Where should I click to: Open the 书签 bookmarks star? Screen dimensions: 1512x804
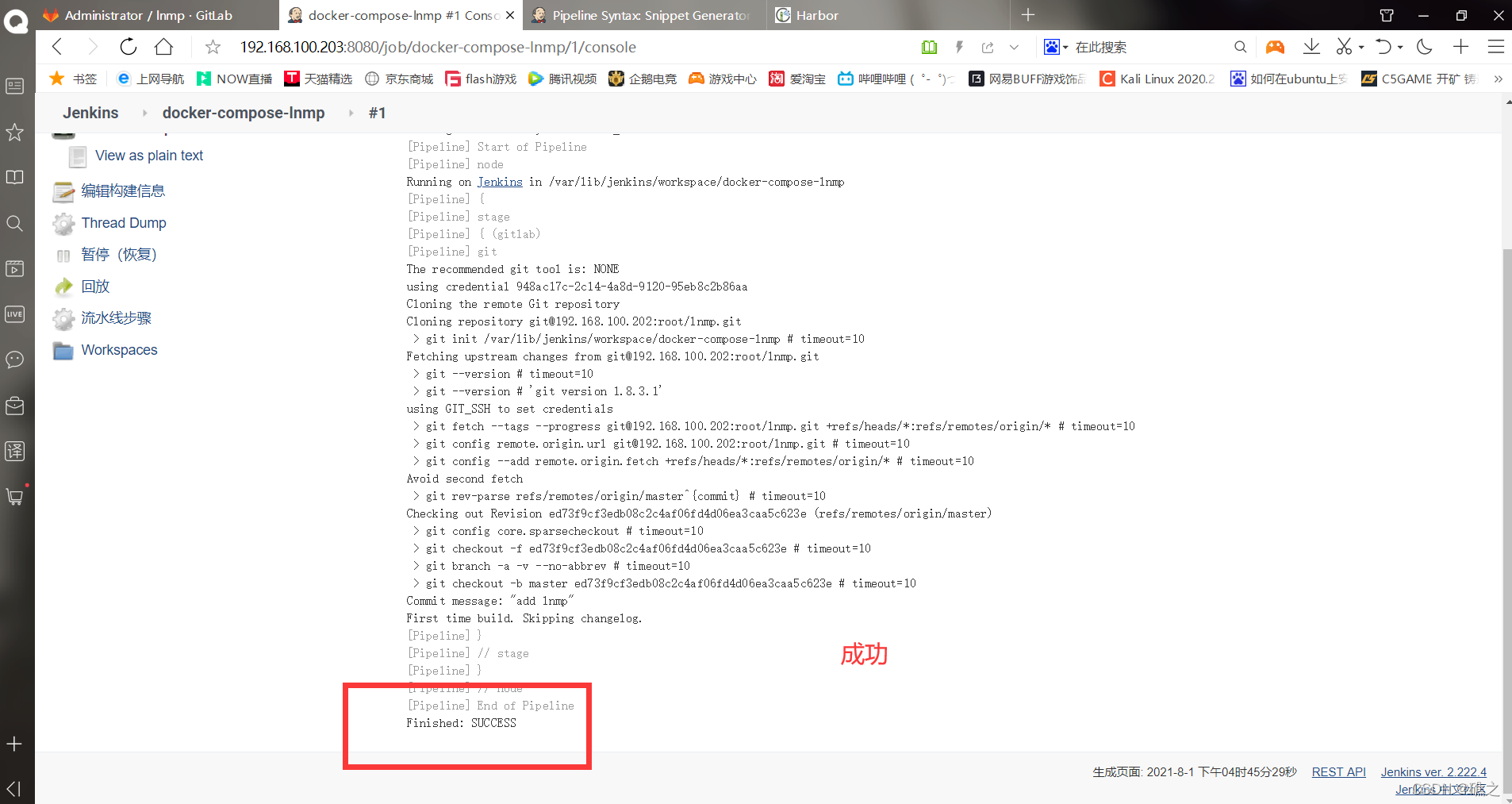[x=73, y=79]
